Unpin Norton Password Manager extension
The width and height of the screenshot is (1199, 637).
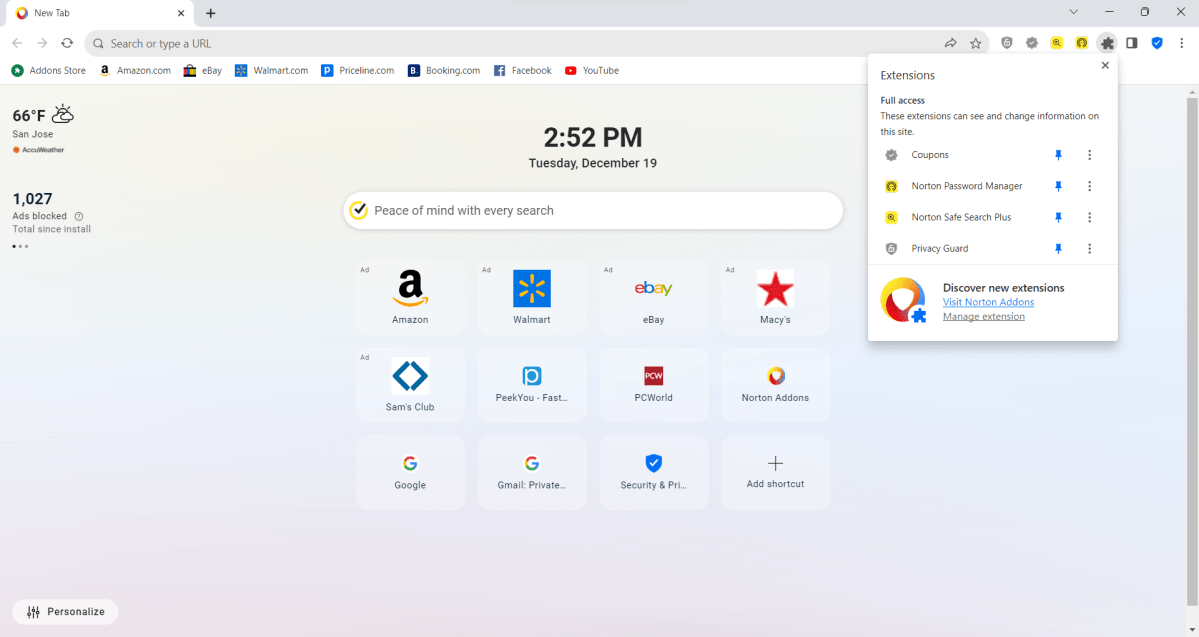tap(1058, 187)
